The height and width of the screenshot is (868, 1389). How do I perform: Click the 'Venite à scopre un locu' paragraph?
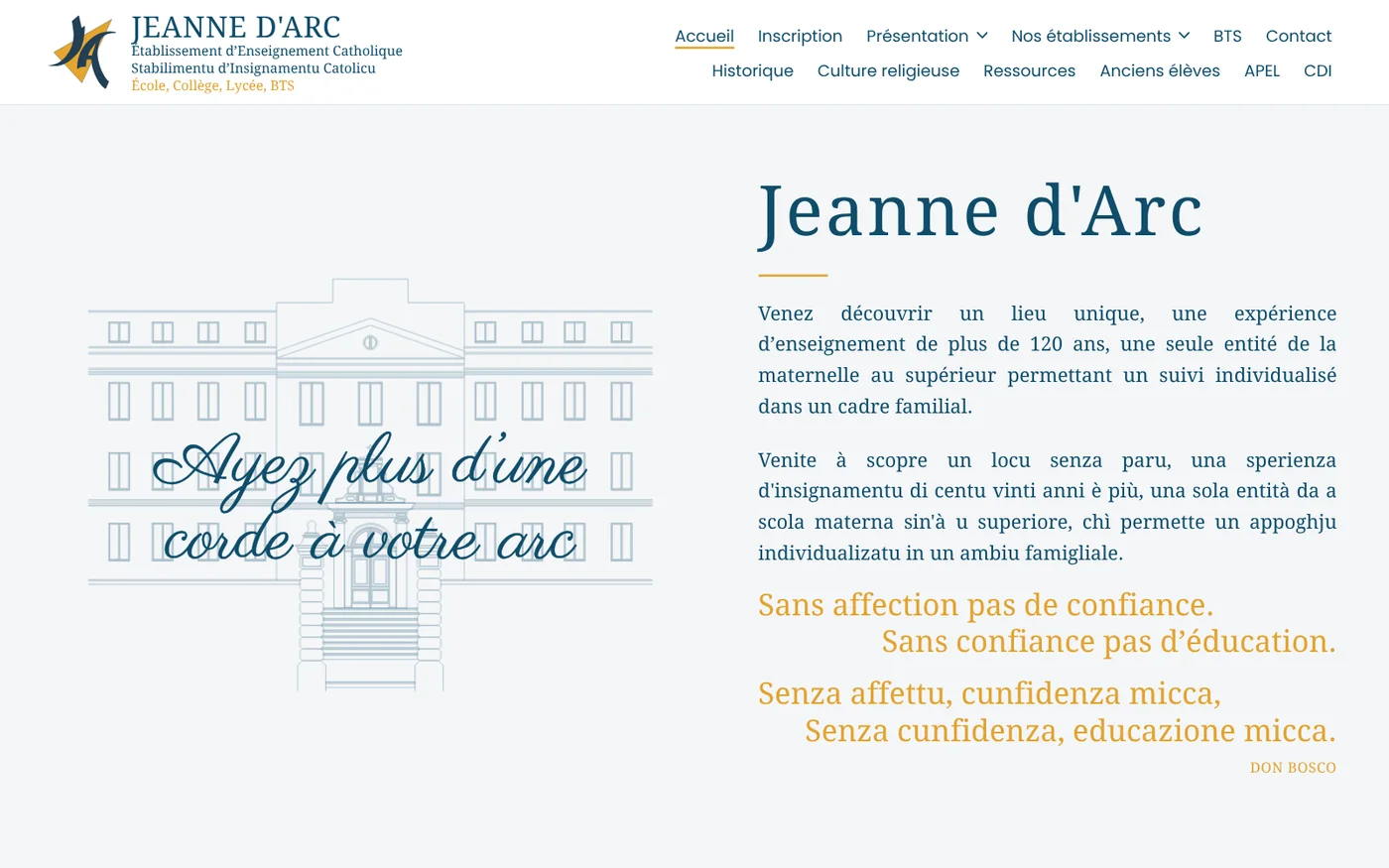click(x=1047, y=506)
